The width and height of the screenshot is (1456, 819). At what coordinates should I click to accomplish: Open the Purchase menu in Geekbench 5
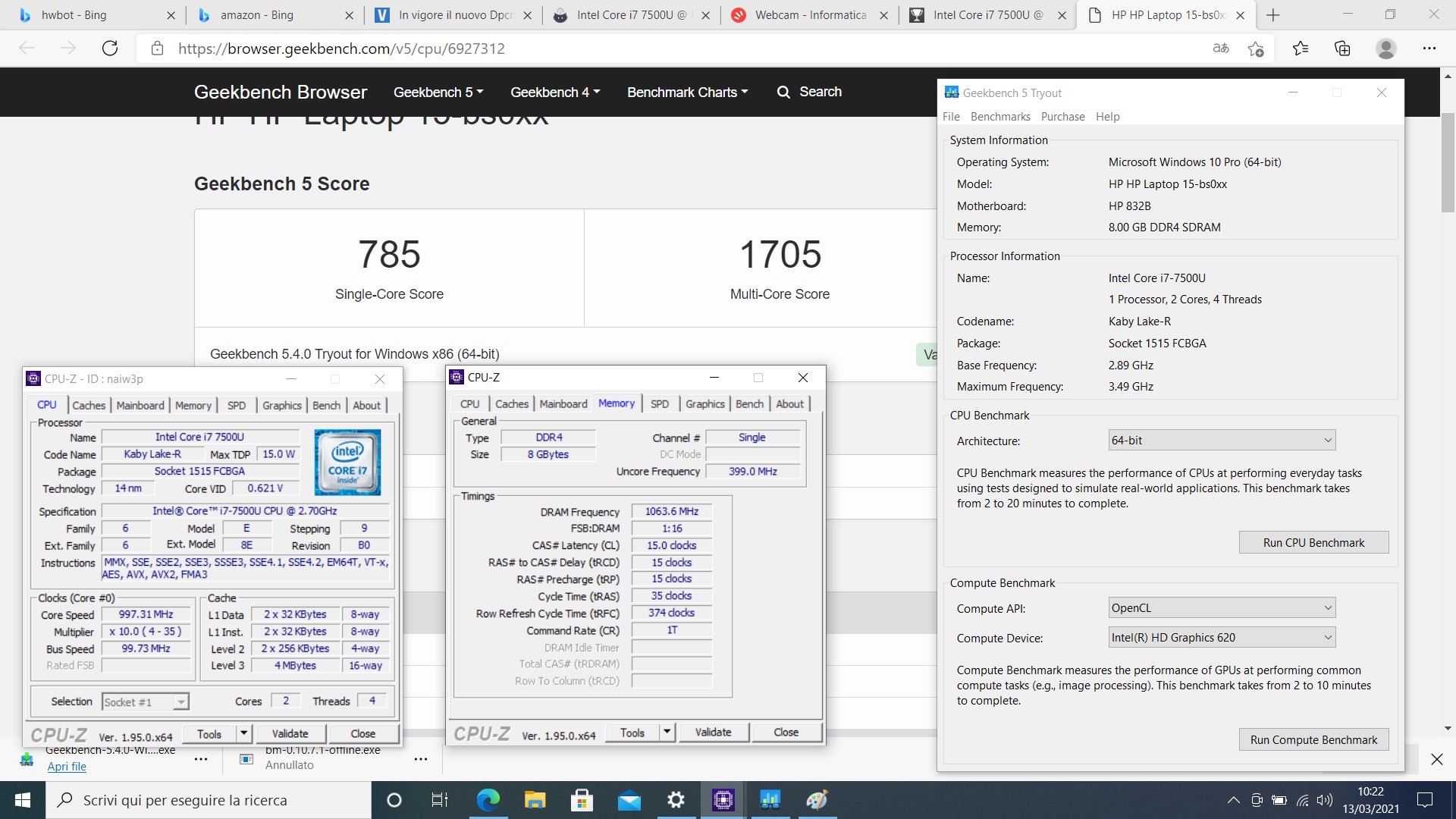point(1062,117)
